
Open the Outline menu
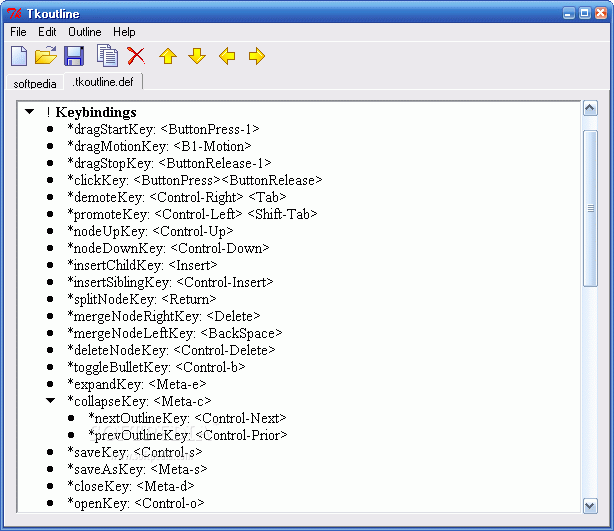(85, 32)
